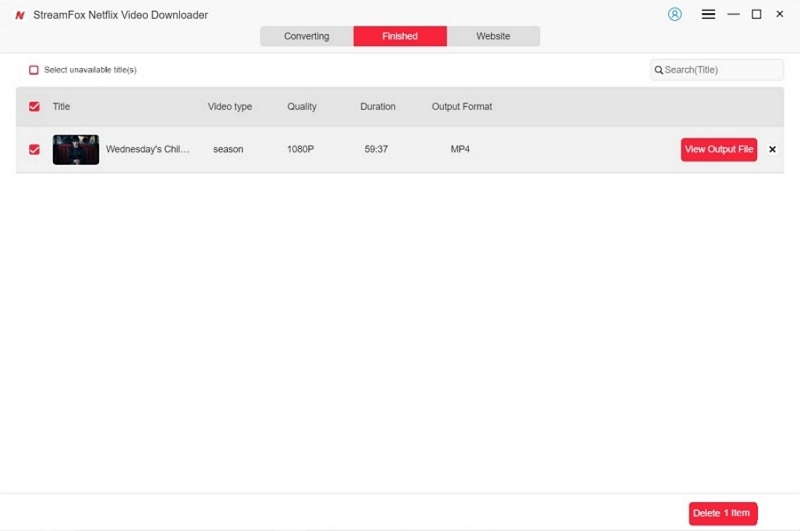The height and width of the screenshot is (531, 800).
Task: Switch to the Website tab
Action: pos(493,36)
